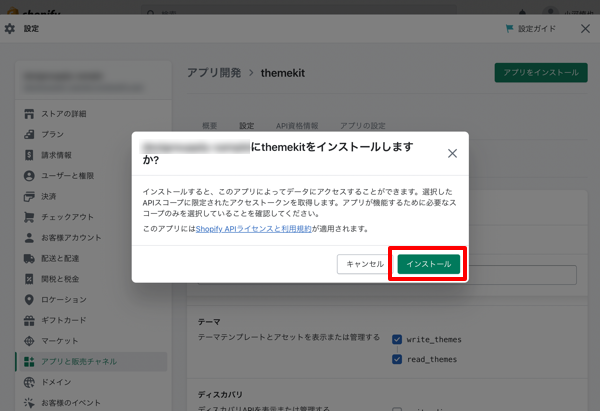Screen dimensions: 600x411
Task: Click the ロケーション pin icon
Action: 29,300
